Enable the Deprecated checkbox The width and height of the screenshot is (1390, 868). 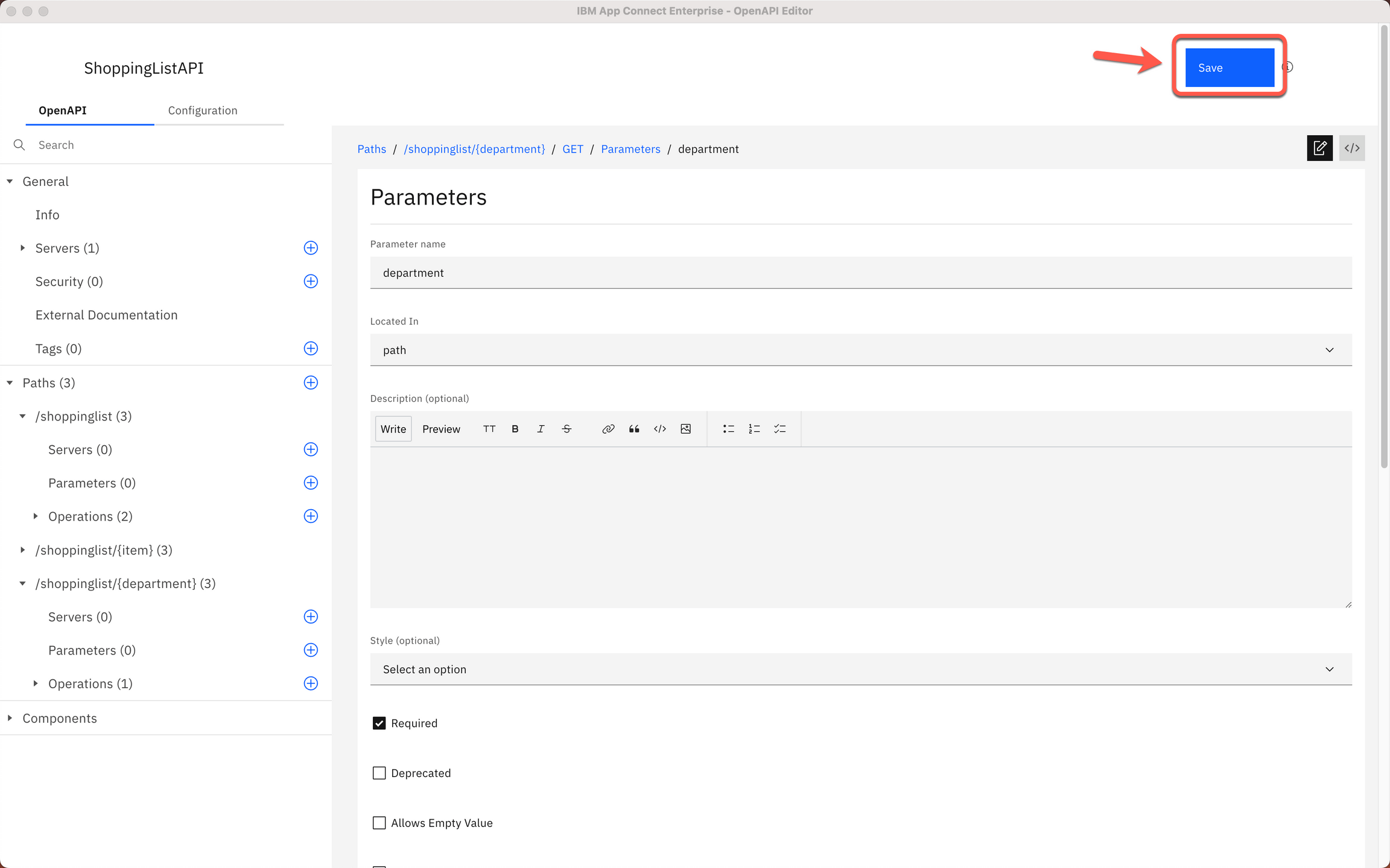(x=379, y=773)
